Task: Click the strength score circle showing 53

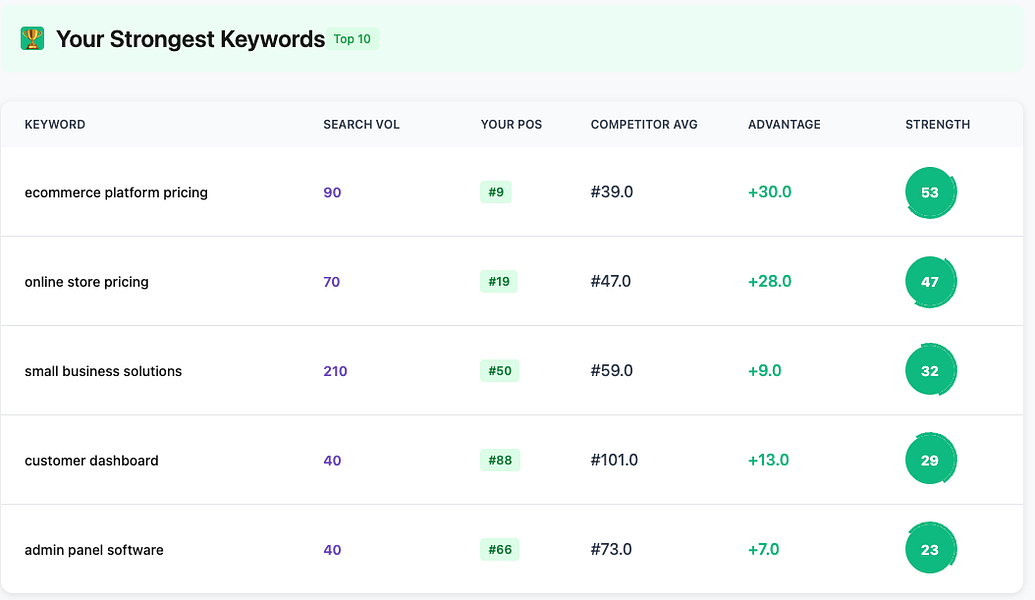Action: point(930,192)
